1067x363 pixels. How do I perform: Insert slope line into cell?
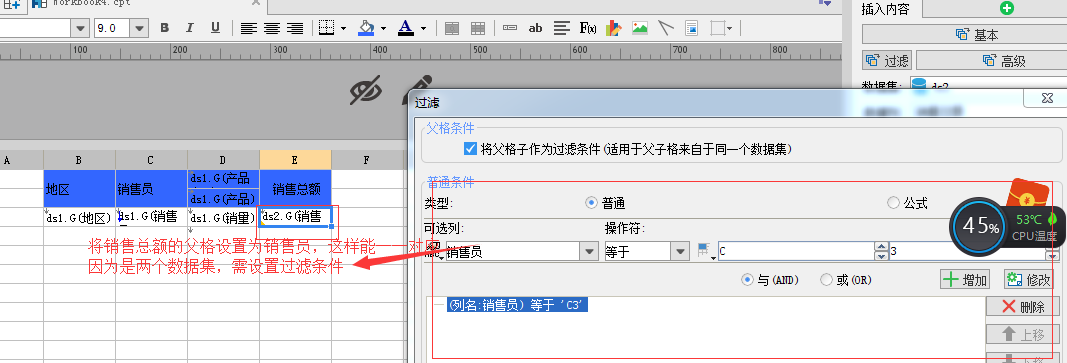(666, 28)
